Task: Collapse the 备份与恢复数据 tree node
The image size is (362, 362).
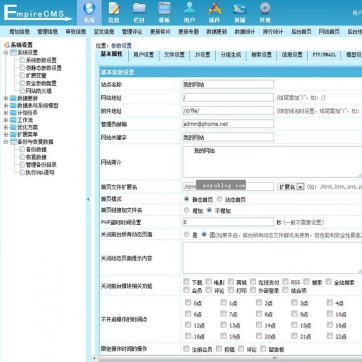Action: coord(6,142)
